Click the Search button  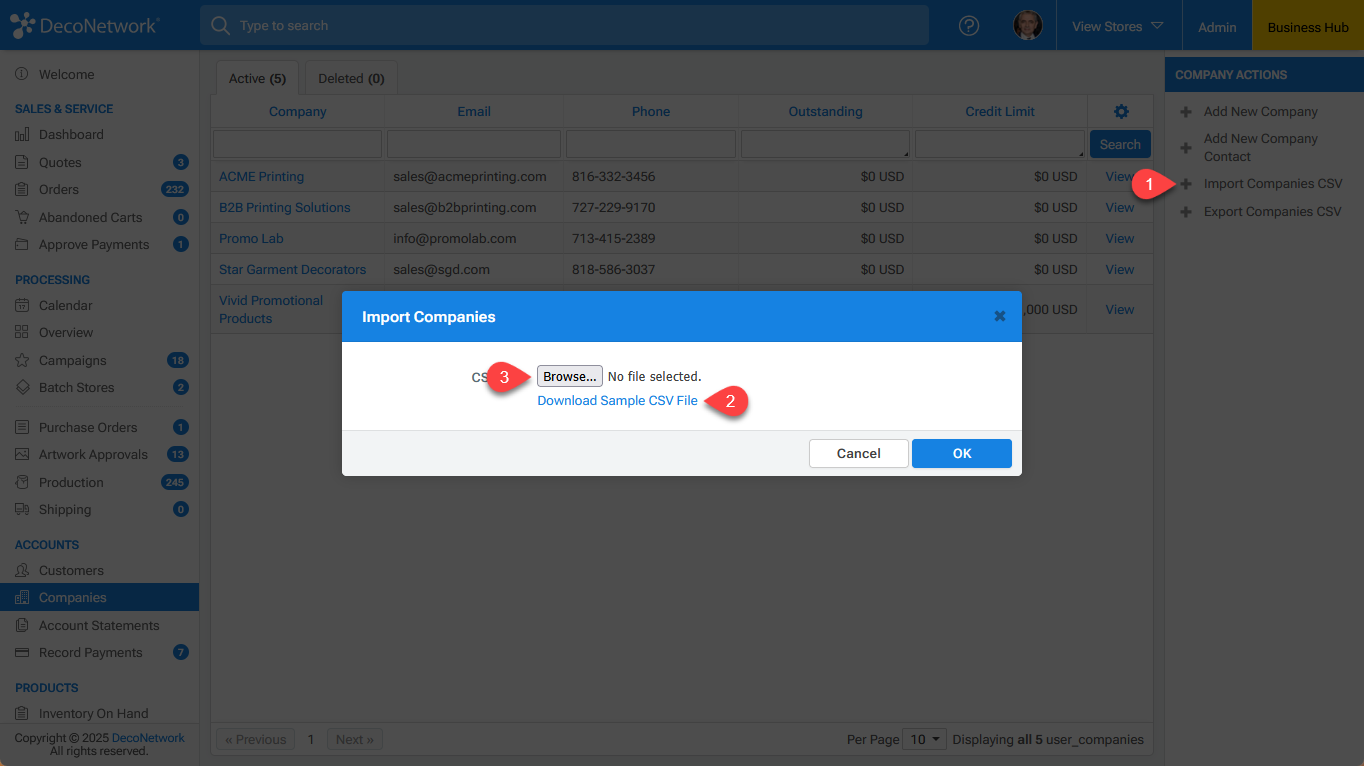pyautogui.click(x=1120, y=144)
